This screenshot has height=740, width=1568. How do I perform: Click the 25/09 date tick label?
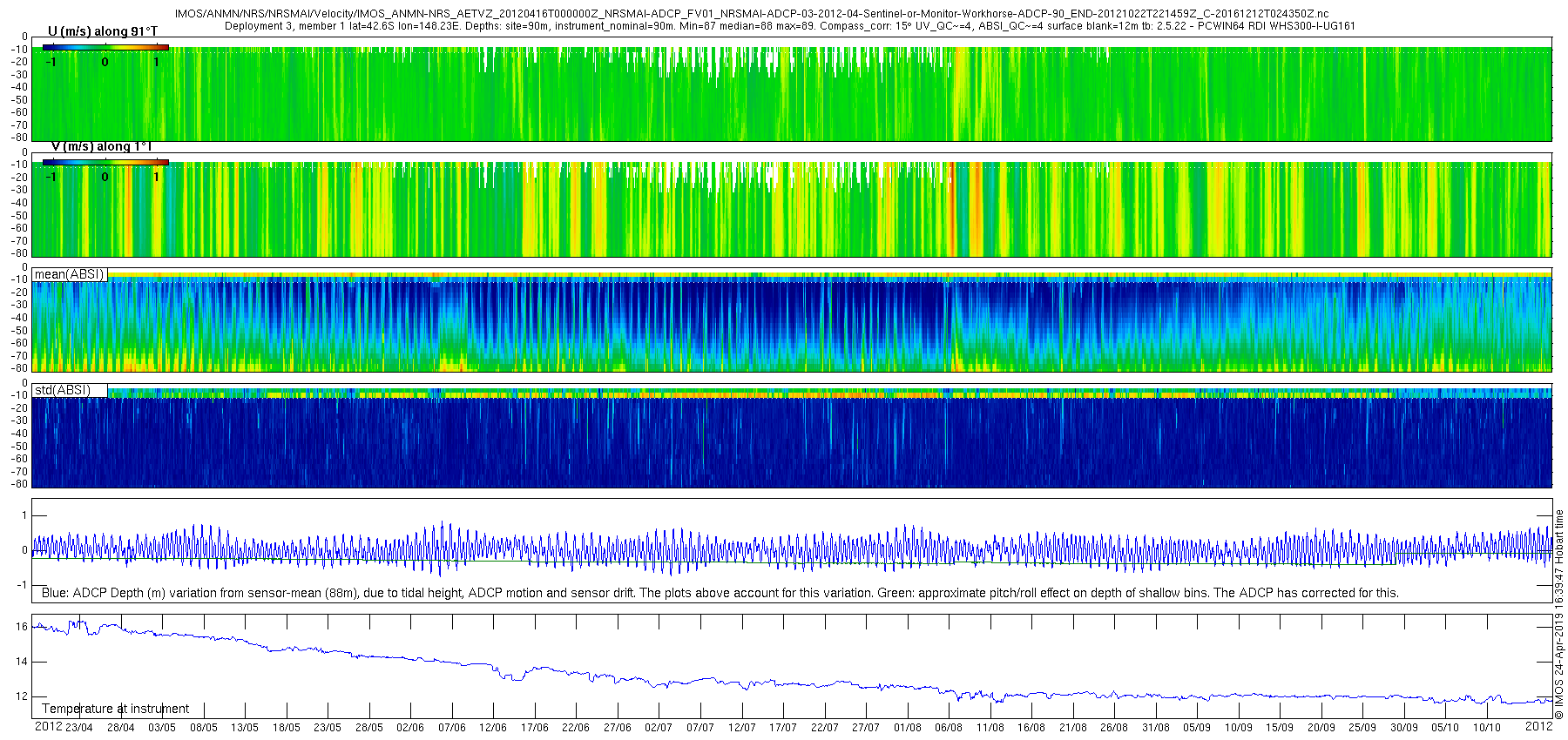(x=1362, y=728)
